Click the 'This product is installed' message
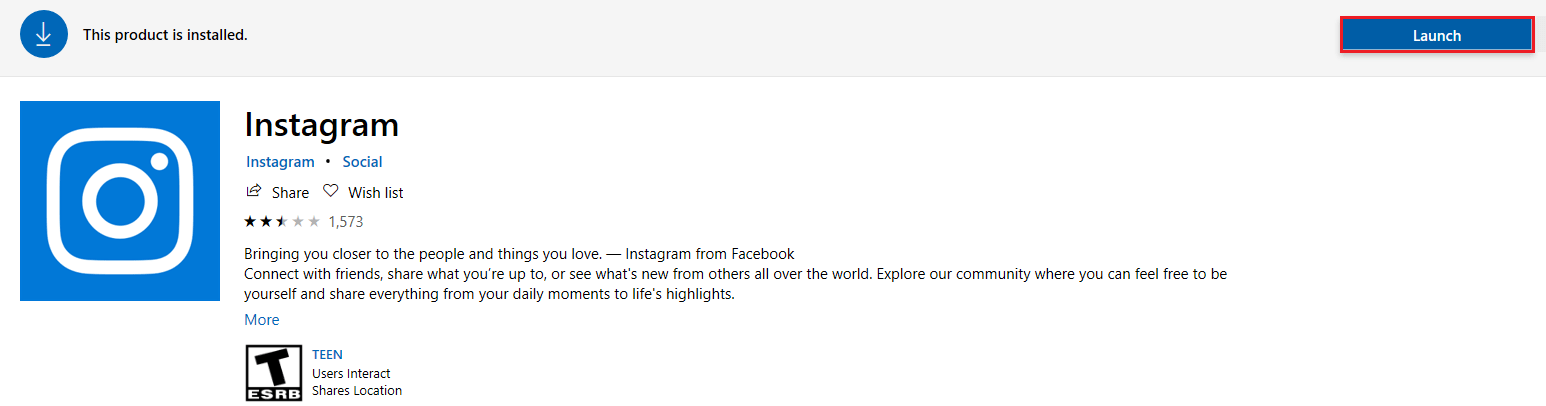1546x406 pixels. click(165, 35)
